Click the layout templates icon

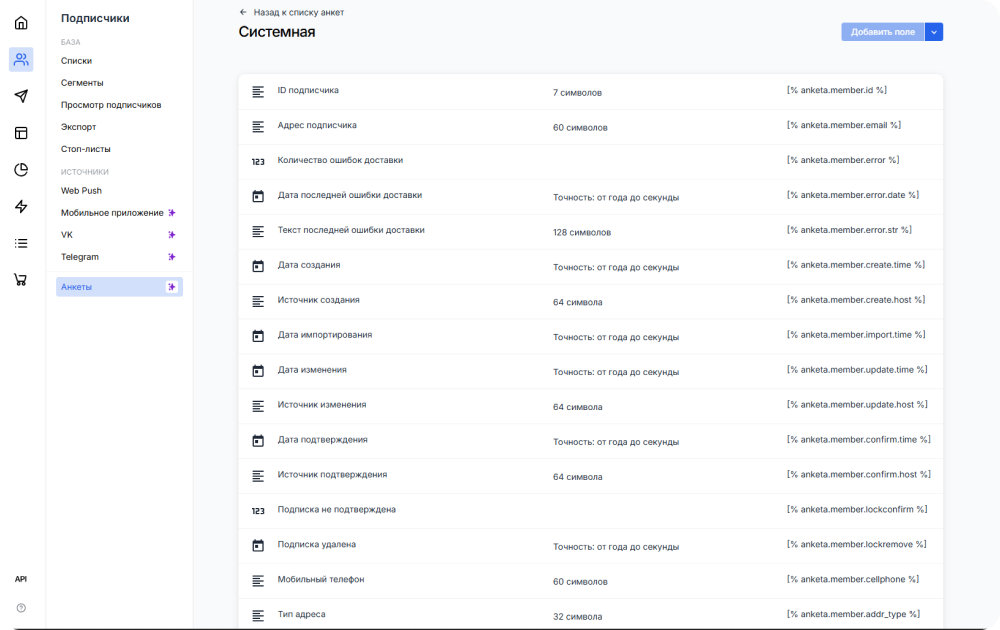(x=21, y=133)
